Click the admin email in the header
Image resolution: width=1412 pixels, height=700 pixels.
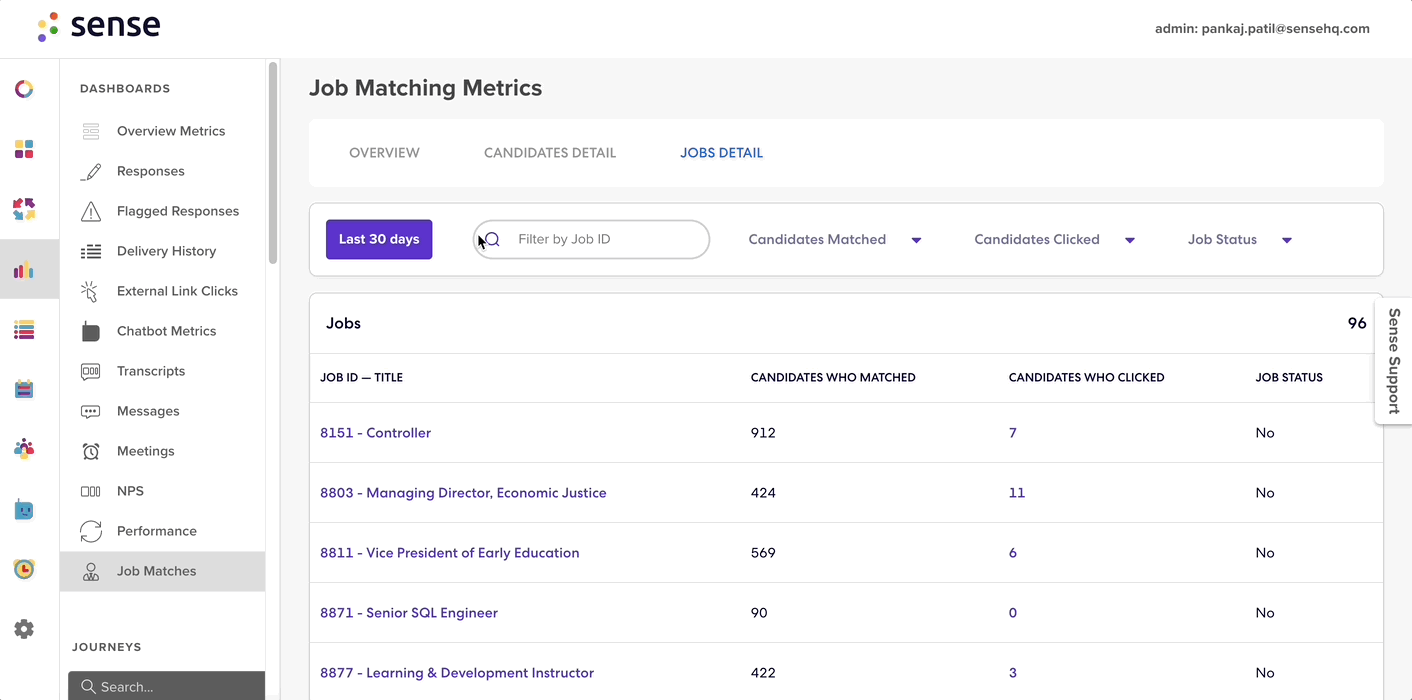click(1262, 29)
